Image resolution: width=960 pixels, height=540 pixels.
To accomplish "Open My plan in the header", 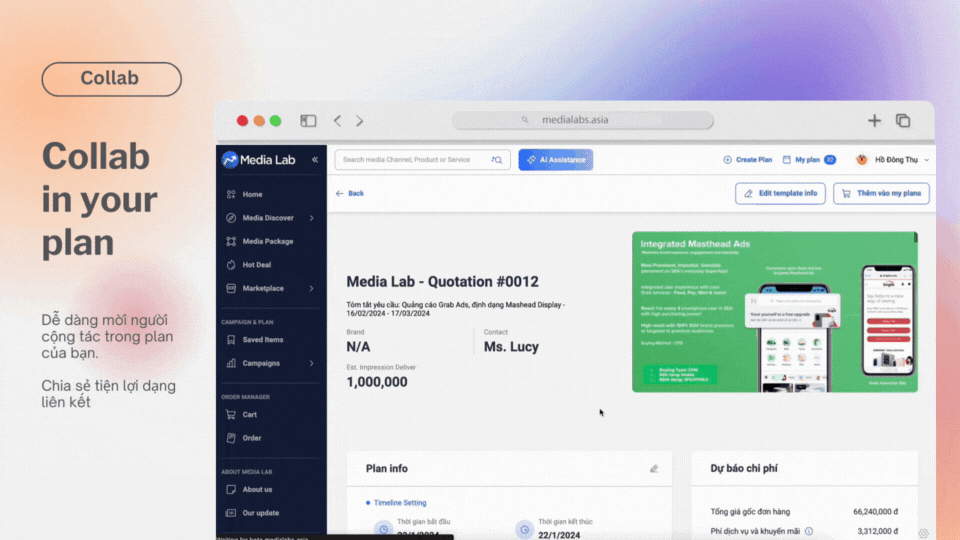I will [809, 160].
